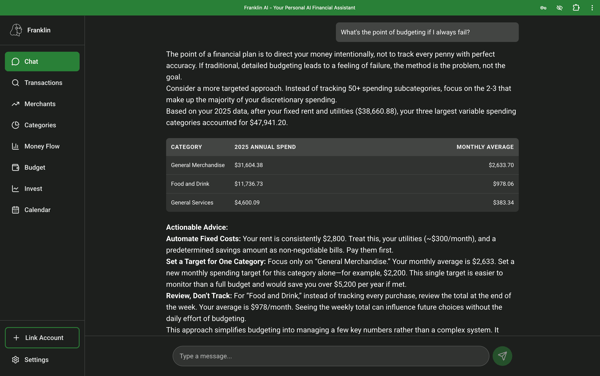Click the CATEGORY column header
The width and height of the screenshot is (600, 376).
(x=186, y=147)
